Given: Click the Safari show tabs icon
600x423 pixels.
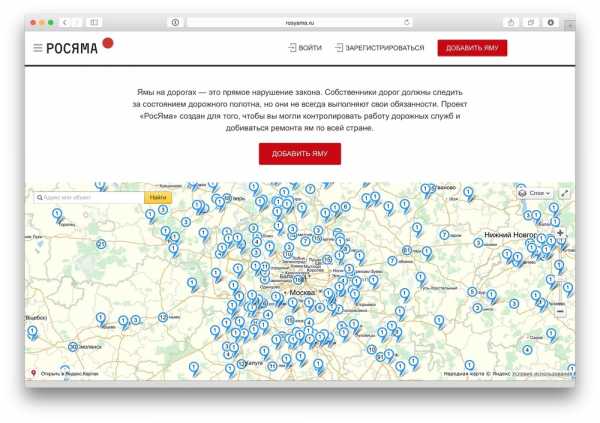Looking at the screenshot, I should coord(531,22).
